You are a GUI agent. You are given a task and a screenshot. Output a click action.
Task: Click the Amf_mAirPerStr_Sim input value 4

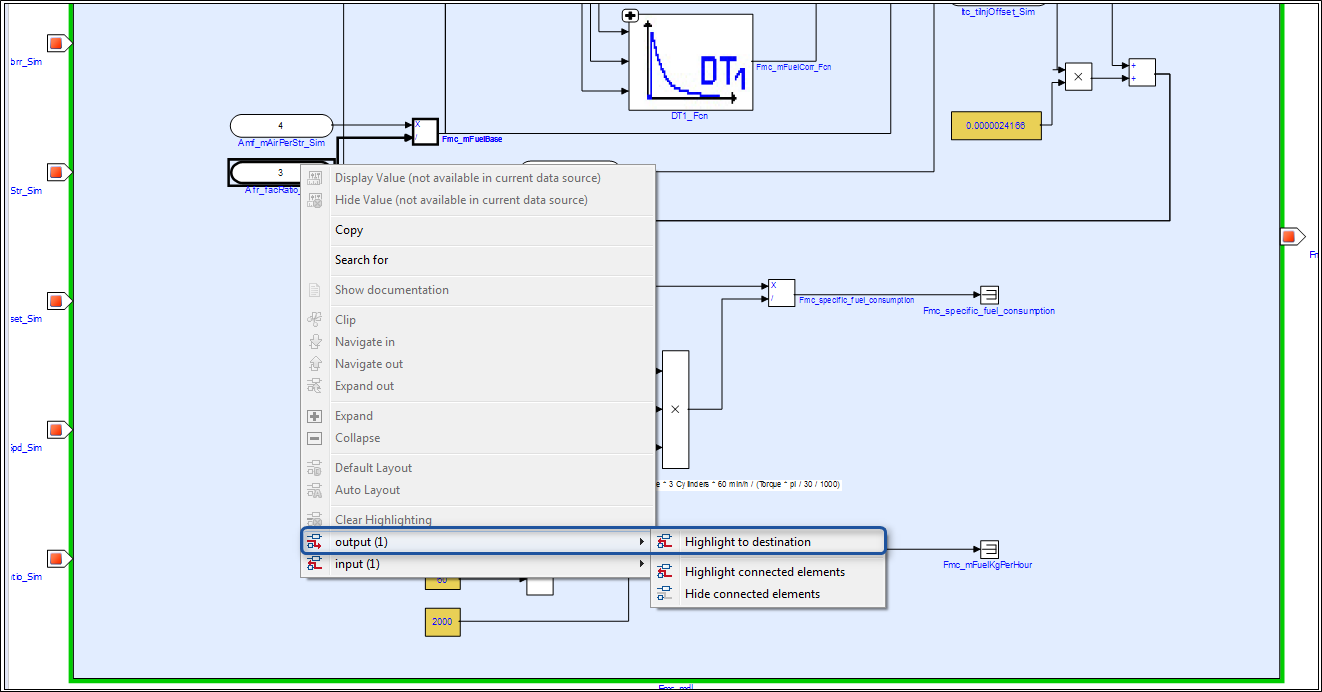click(x=280, y=125)
